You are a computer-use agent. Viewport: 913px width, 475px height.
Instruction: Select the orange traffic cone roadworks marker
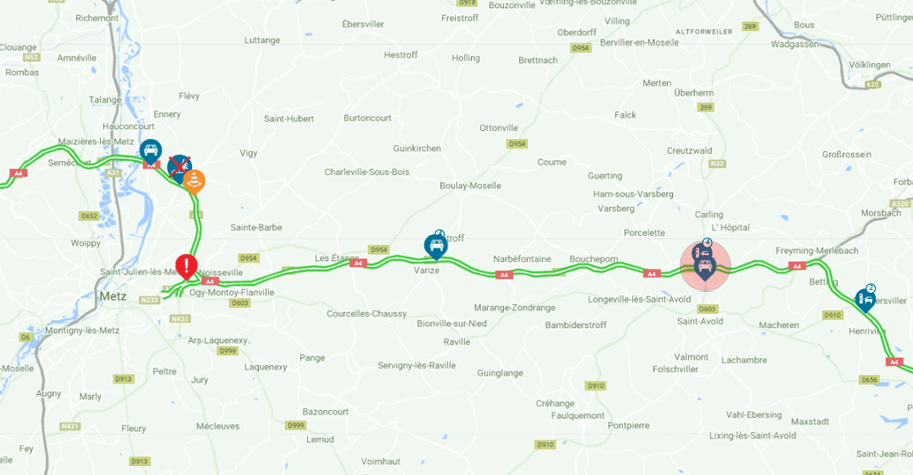coord(194,182)
